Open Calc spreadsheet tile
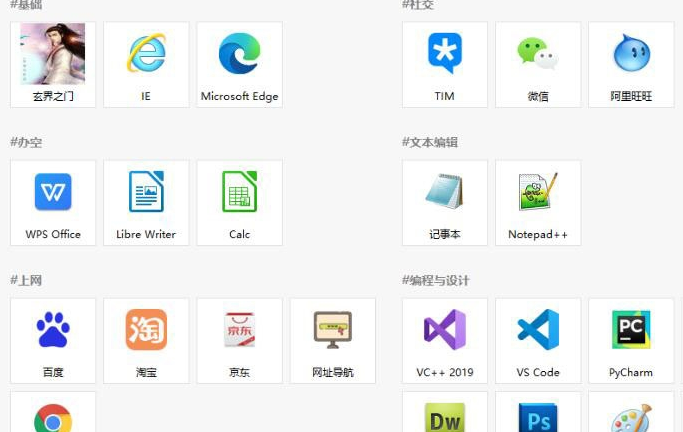 coord(240,203)
